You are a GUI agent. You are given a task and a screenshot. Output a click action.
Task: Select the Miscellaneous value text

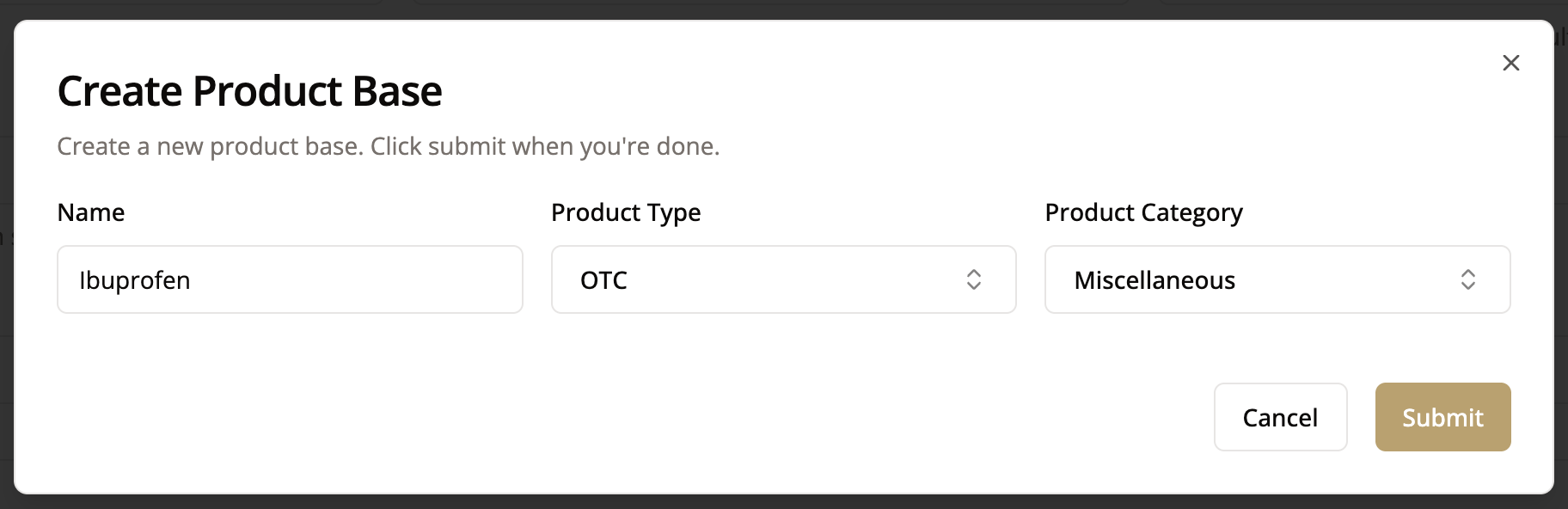[1154, 280]
